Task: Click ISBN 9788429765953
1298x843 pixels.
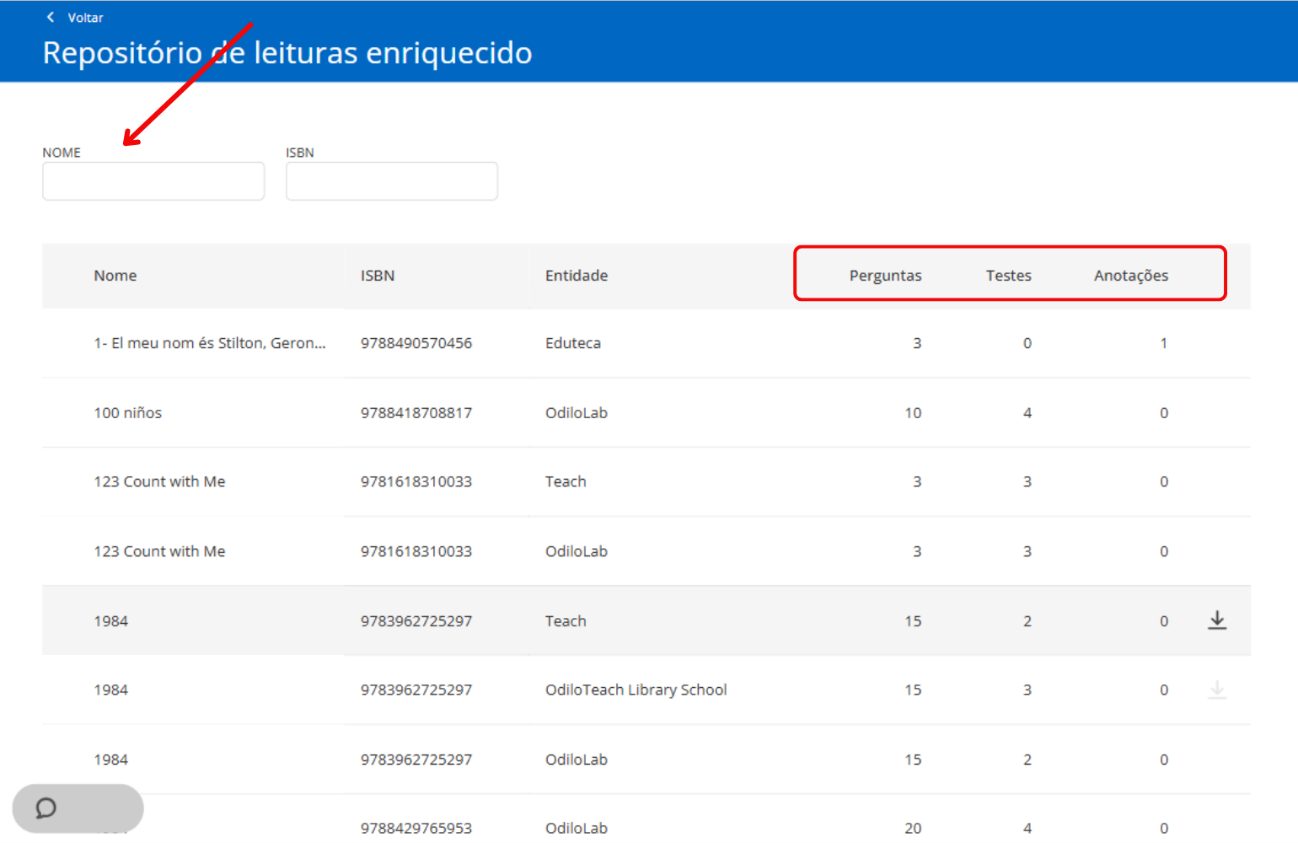Action: pyautogui.click(x=416, y=829)
